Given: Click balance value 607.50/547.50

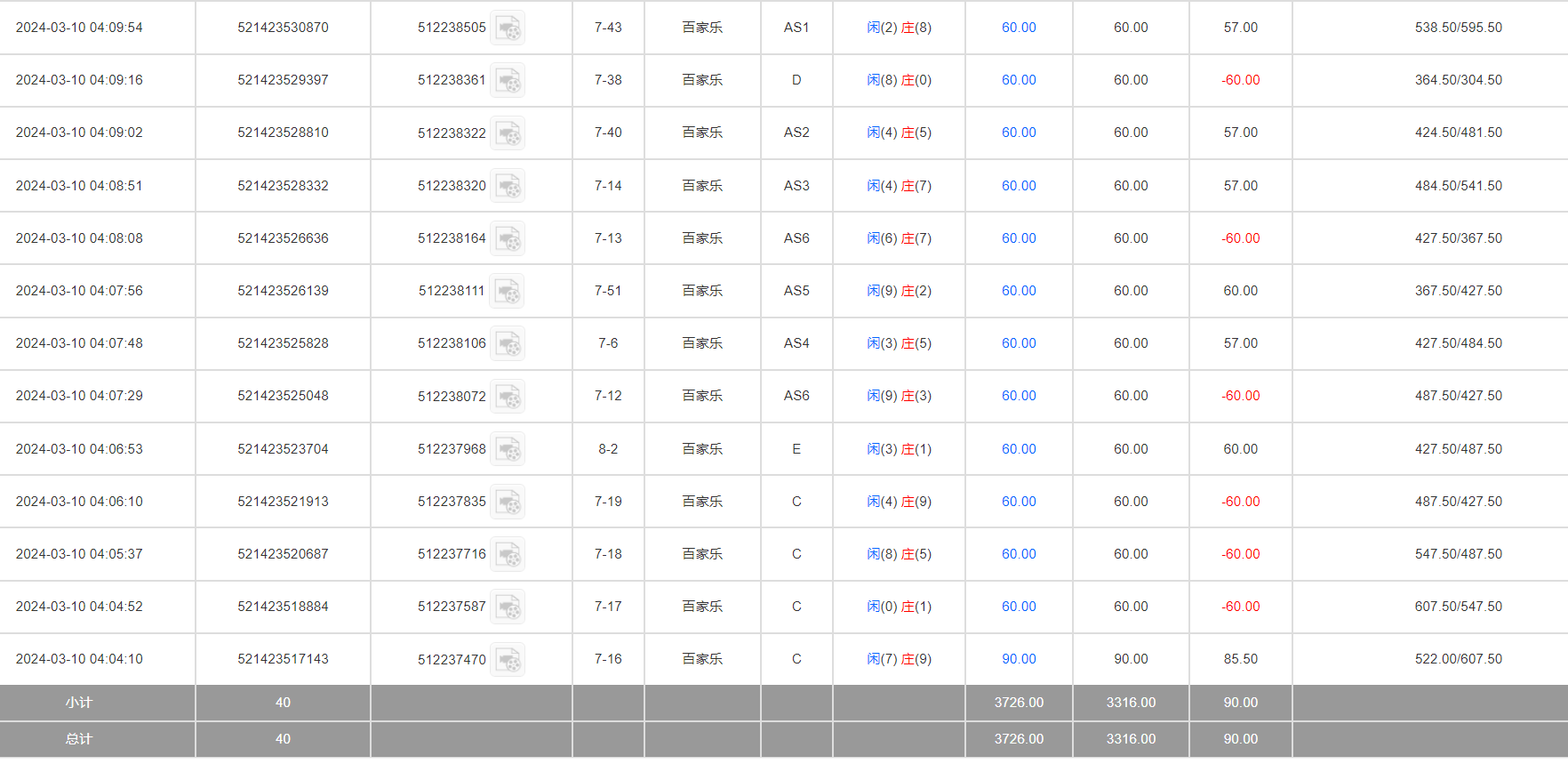Looking at the screenshot, I should pos(1458,607).
